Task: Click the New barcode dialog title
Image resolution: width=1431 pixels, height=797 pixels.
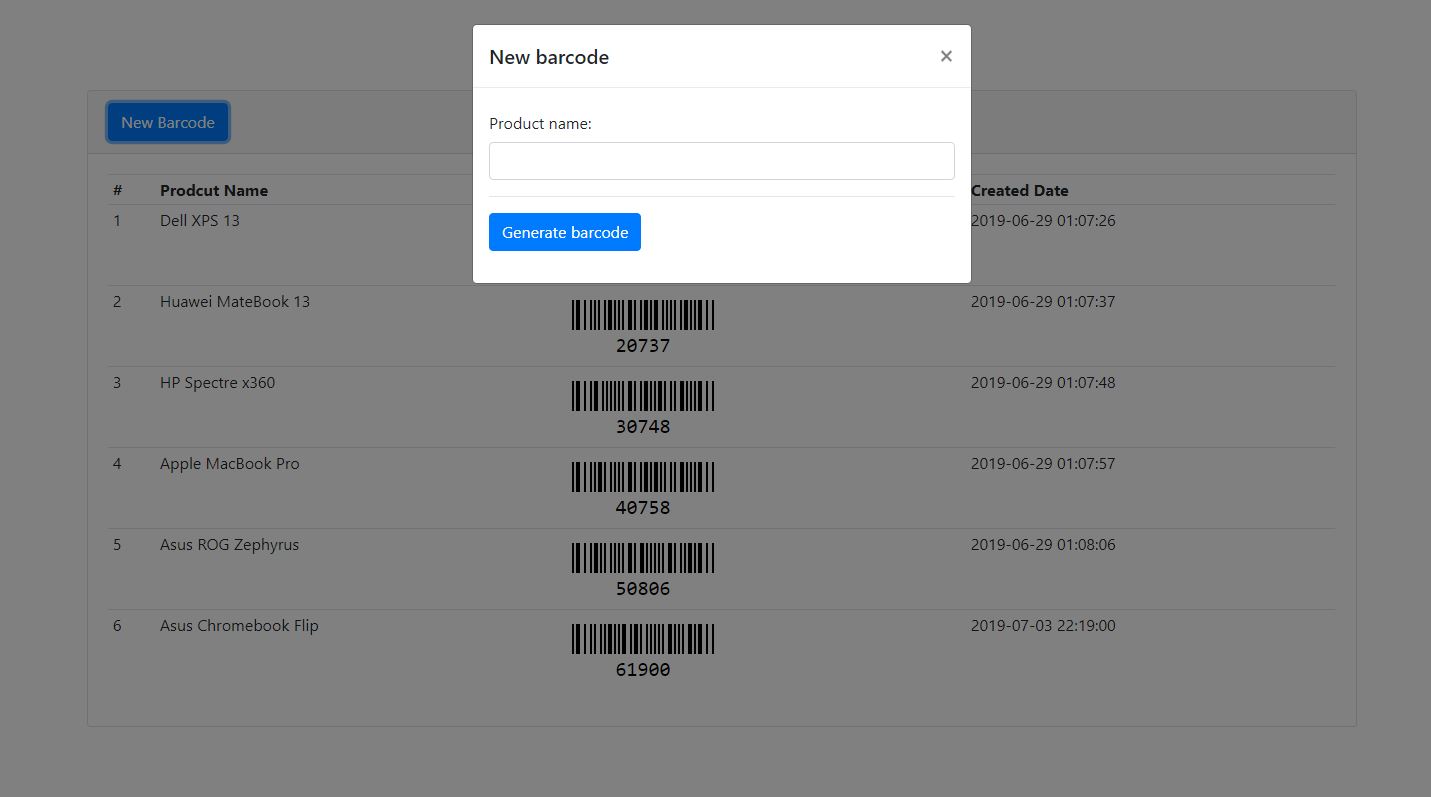Action: [x=548, y=57]
